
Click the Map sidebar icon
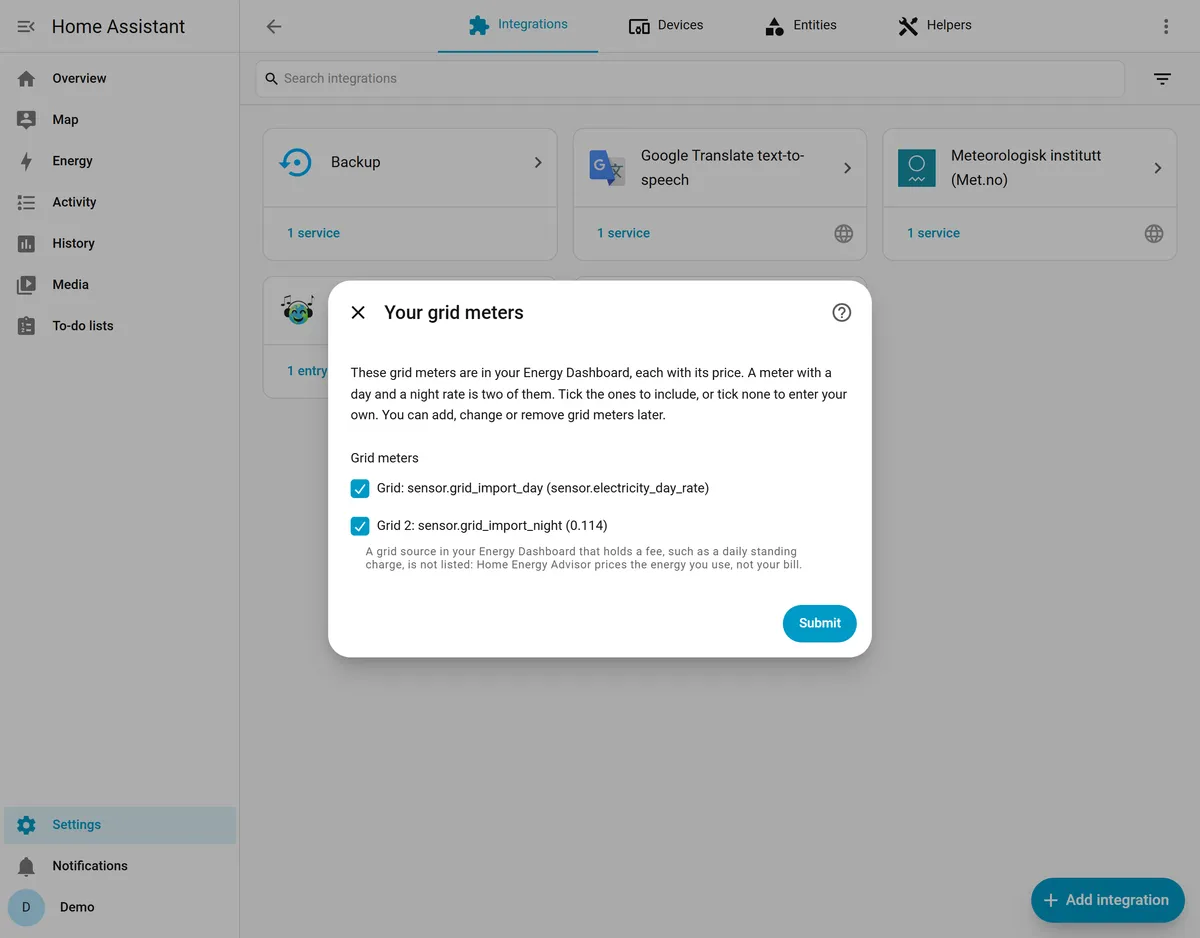26,119
